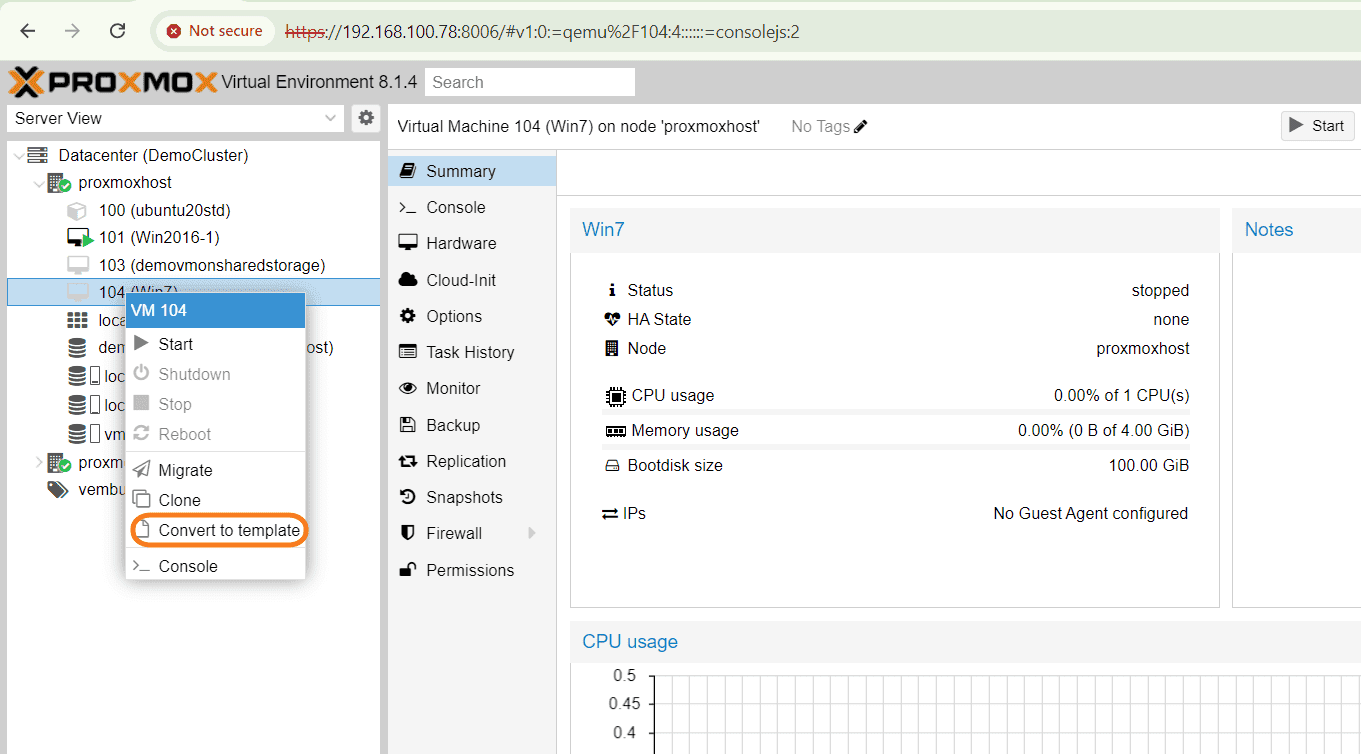This screenshot has height=754, width=1361.
Task: Open the Task History tab
Action: pos(472,352)
